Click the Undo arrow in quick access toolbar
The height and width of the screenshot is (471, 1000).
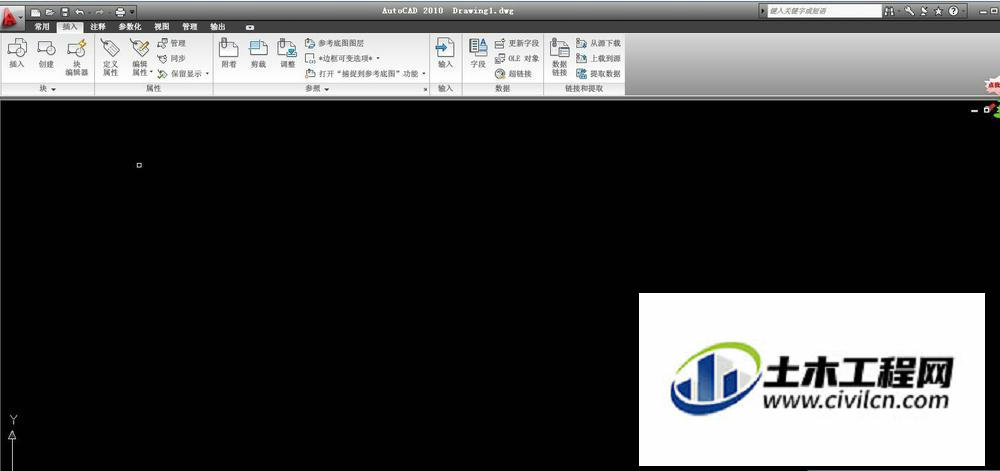pos(79,12)
